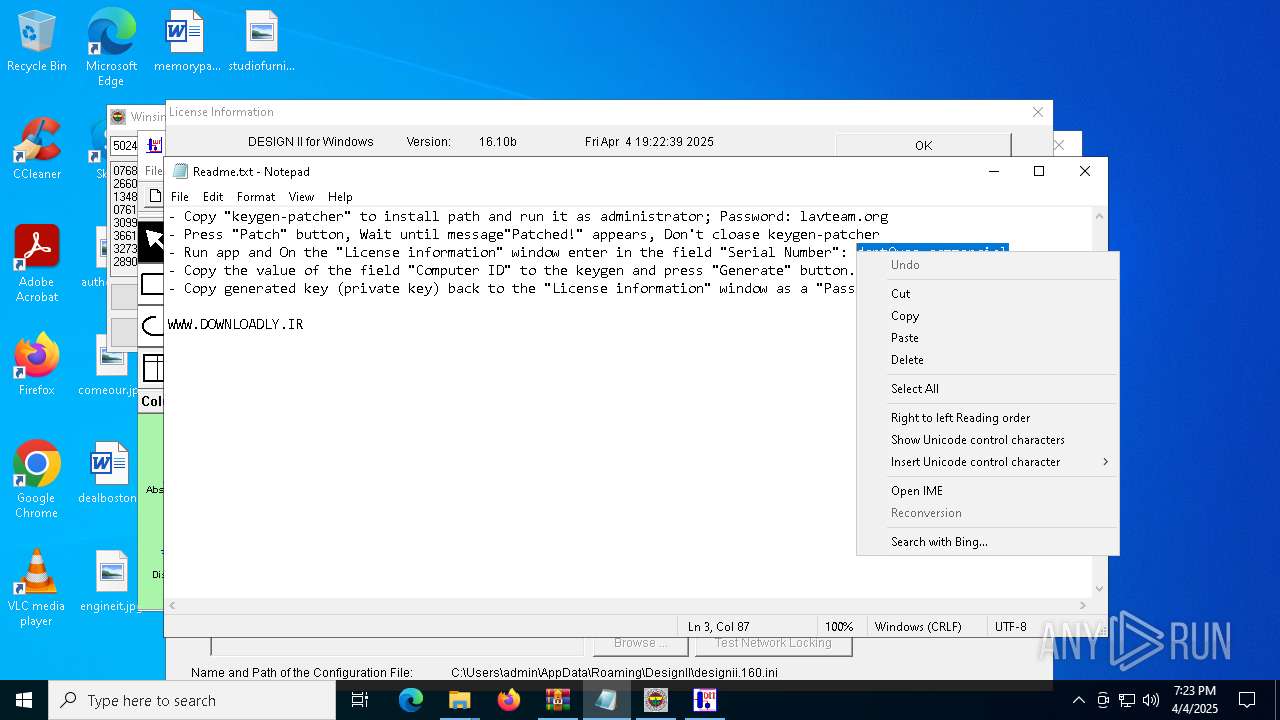Toggle Show Unicode control characters

pos(988,440)
